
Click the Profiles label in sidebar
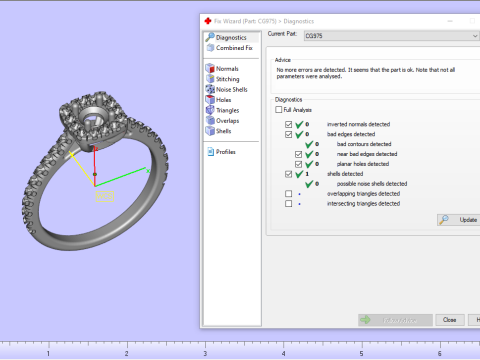pos(226,152)
